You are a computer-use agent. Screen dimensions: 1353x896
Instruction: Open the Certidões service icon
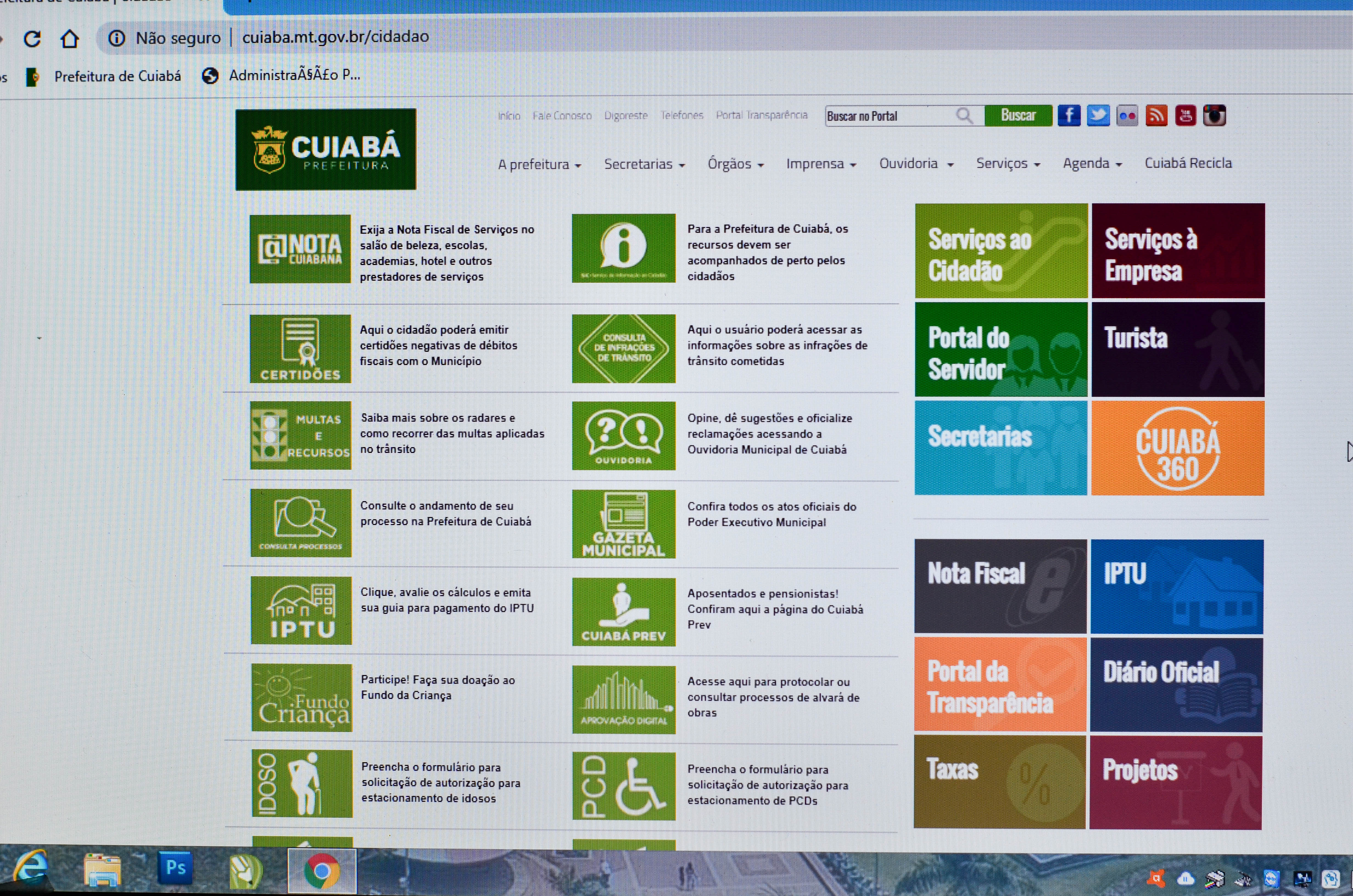pyautogui.click(x=300, y=349)
